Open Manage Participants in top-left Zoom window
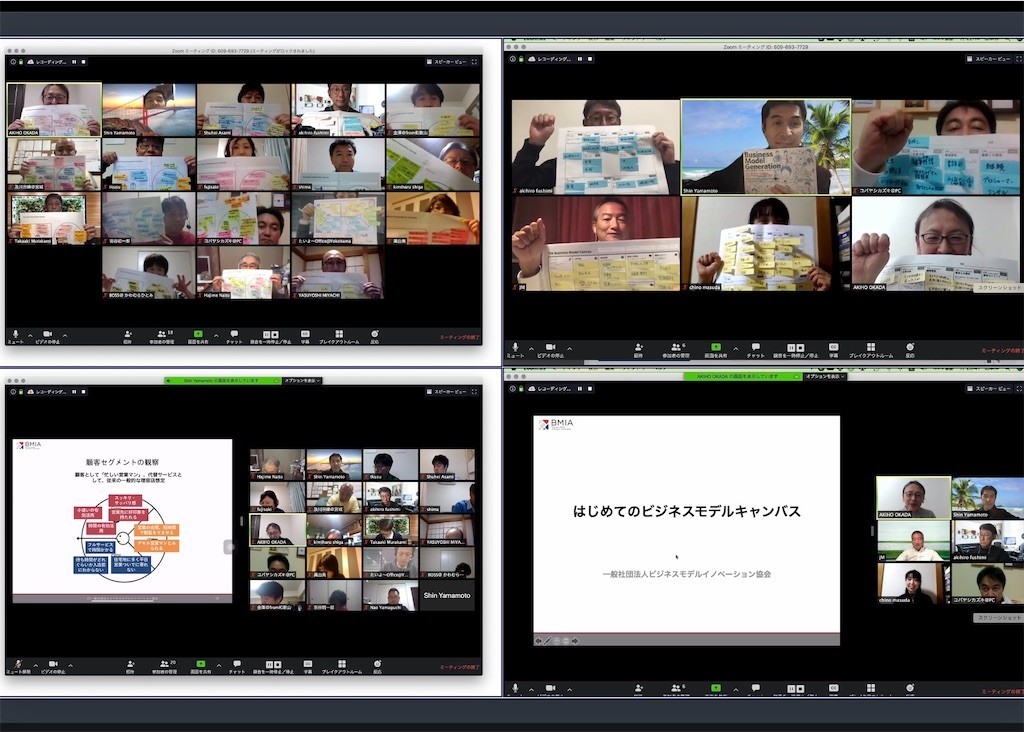Screen dimensions: 1024x732 pos(162,336)
